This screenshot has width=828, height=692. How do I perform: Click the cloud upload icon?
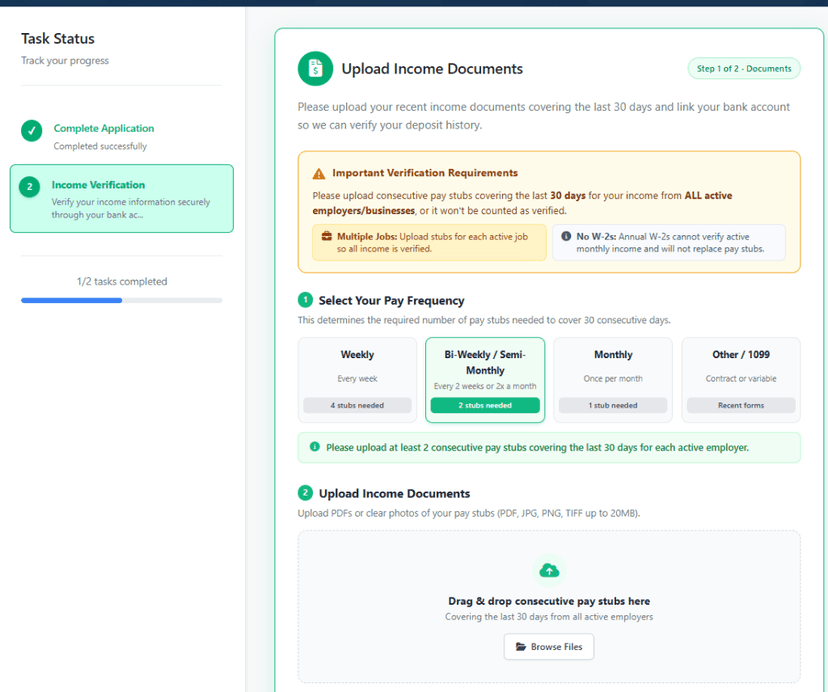point(549,571)
